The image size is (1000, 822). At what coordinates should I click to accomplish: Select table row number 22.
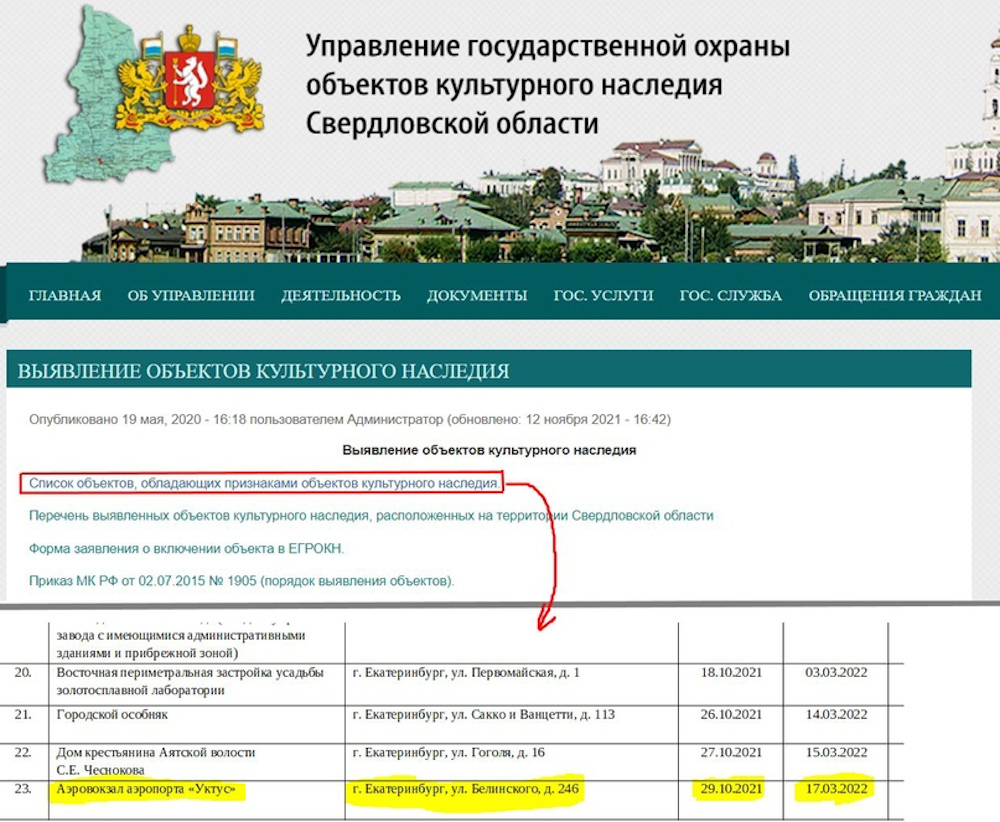coord(23,752)
